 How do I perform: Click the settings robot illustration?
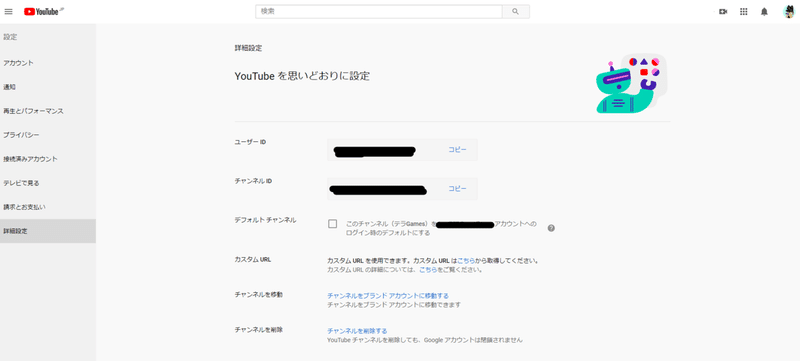pyautogui.click(x=631, y=83)
